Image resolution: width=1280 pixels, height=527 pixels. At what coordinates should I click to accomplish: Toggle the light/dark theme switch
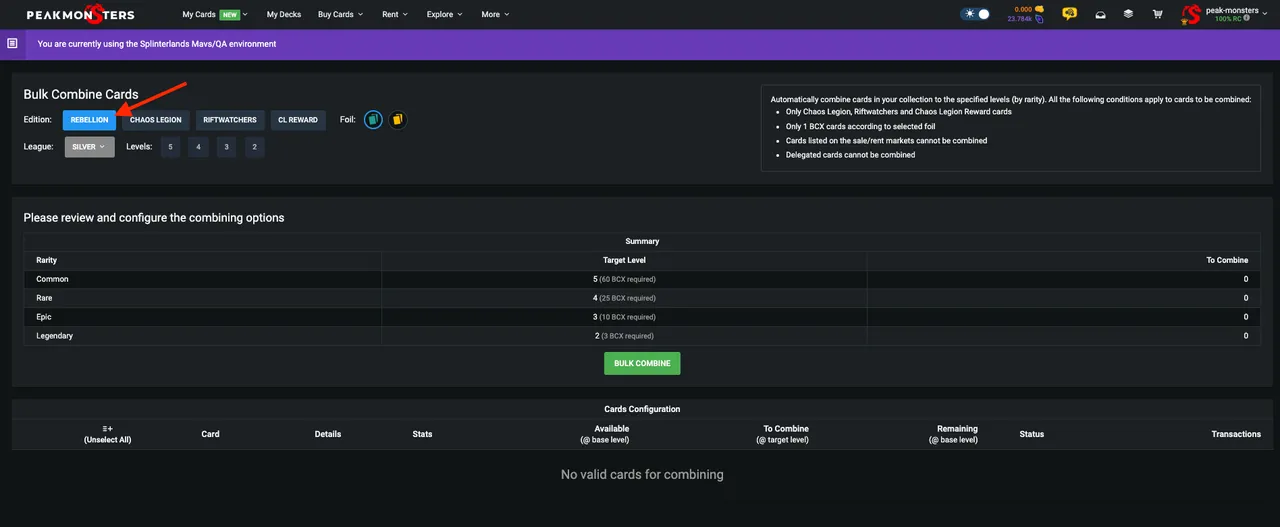[975, 14]
